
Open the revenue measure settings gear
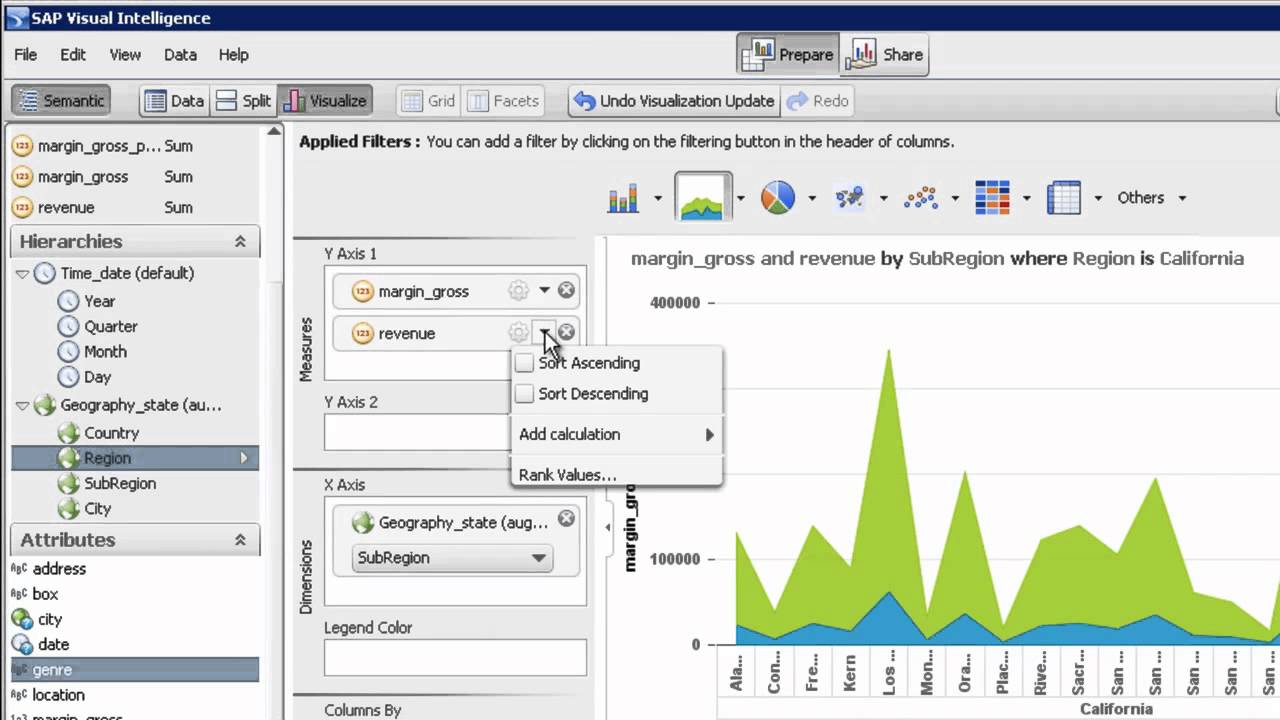pos(518,333)
